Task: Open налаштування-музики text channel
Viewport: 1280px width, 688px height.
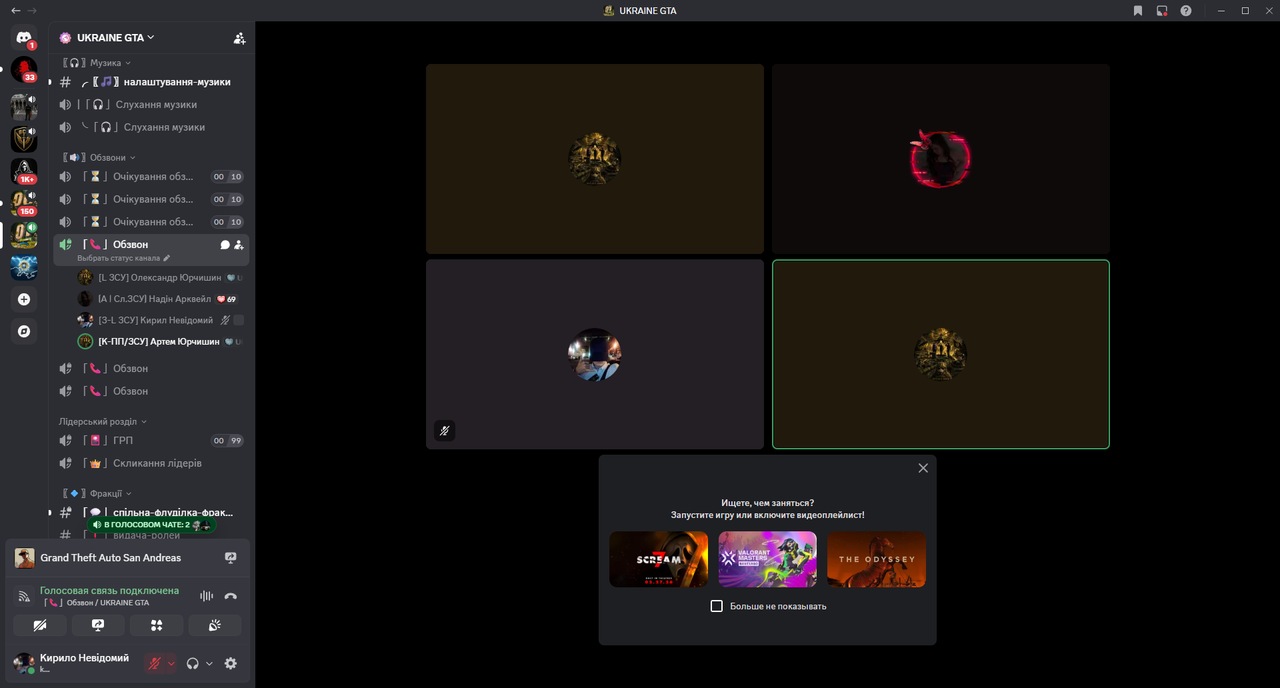Action: coord(151,82)
